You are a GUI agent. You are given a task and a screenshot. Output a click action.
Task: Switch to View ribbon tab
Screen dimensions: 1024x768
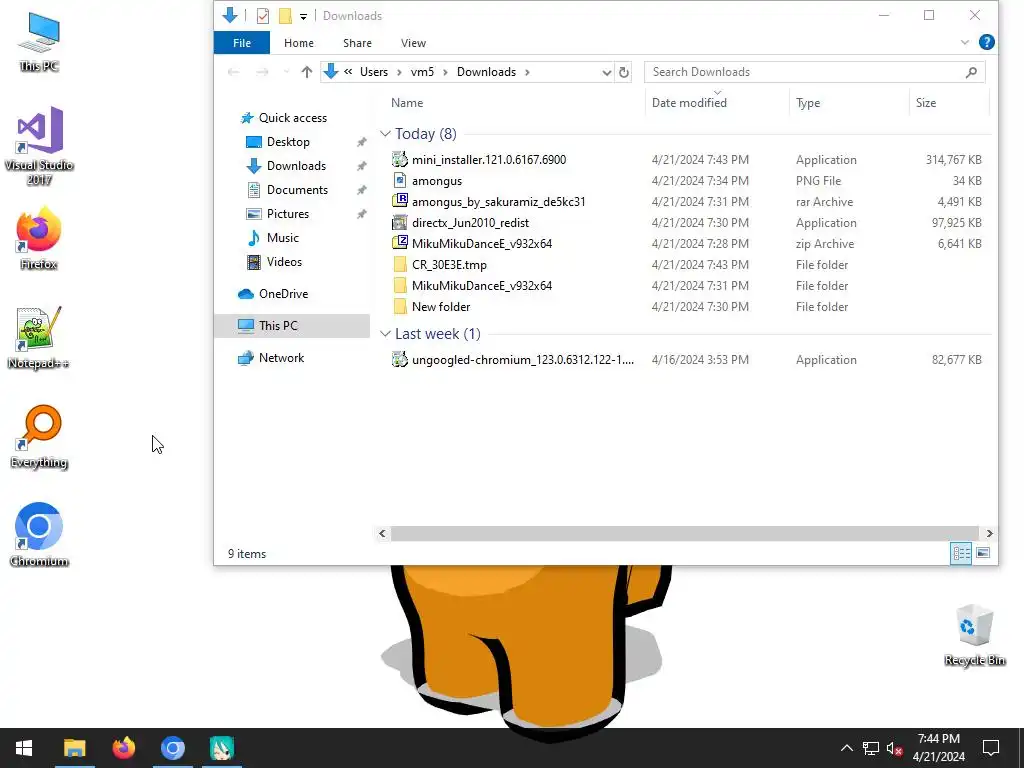(x=413, y=43)
